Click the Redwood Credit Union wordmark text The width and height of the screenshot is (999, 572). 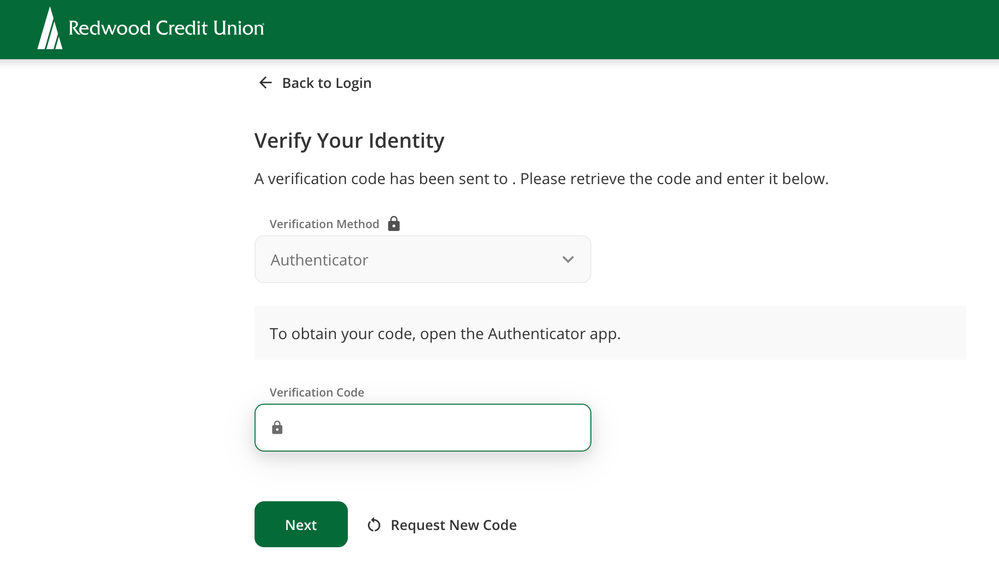tap(166, 28)
